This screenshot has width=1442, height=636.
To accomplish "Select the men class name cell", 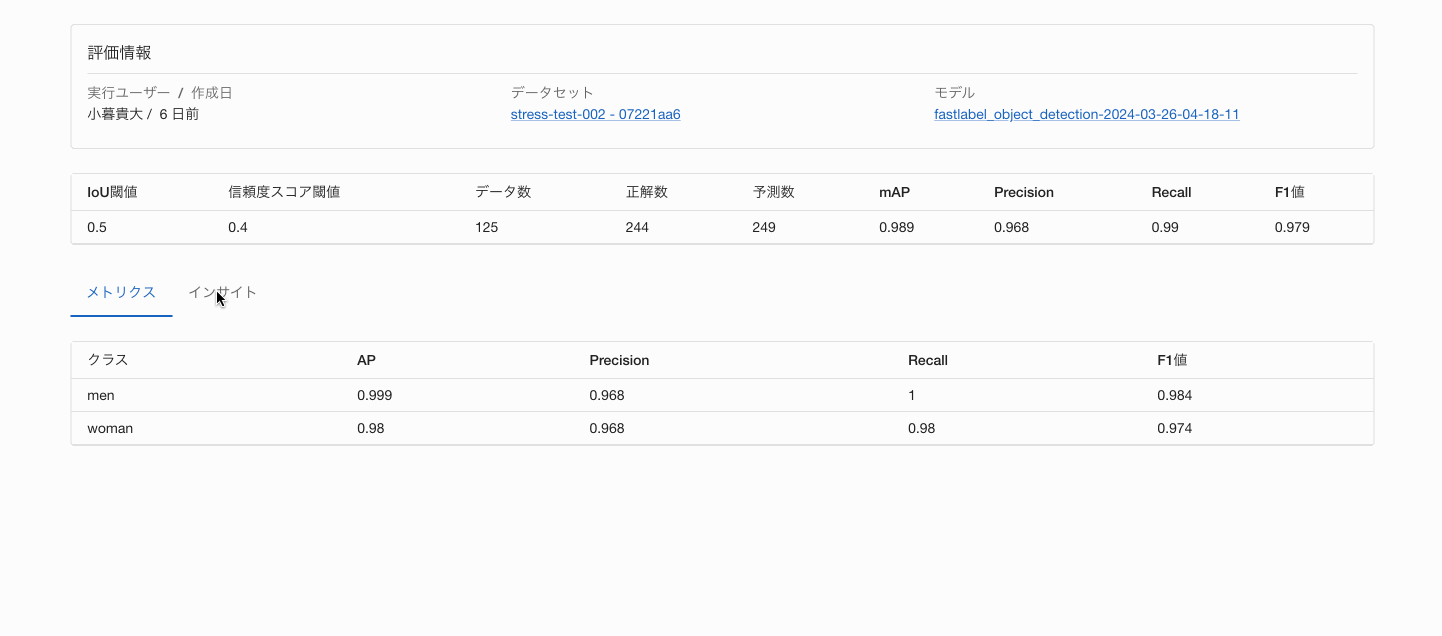I will point(101,395).
